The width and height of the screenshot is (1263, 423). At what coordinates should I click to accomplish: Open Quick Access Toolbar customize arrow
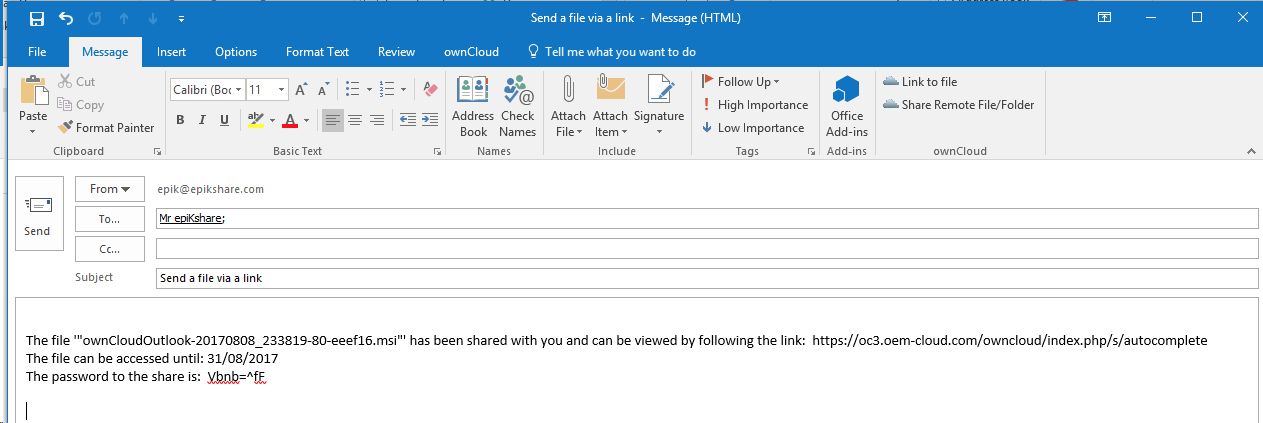click(x=181, y=18)
